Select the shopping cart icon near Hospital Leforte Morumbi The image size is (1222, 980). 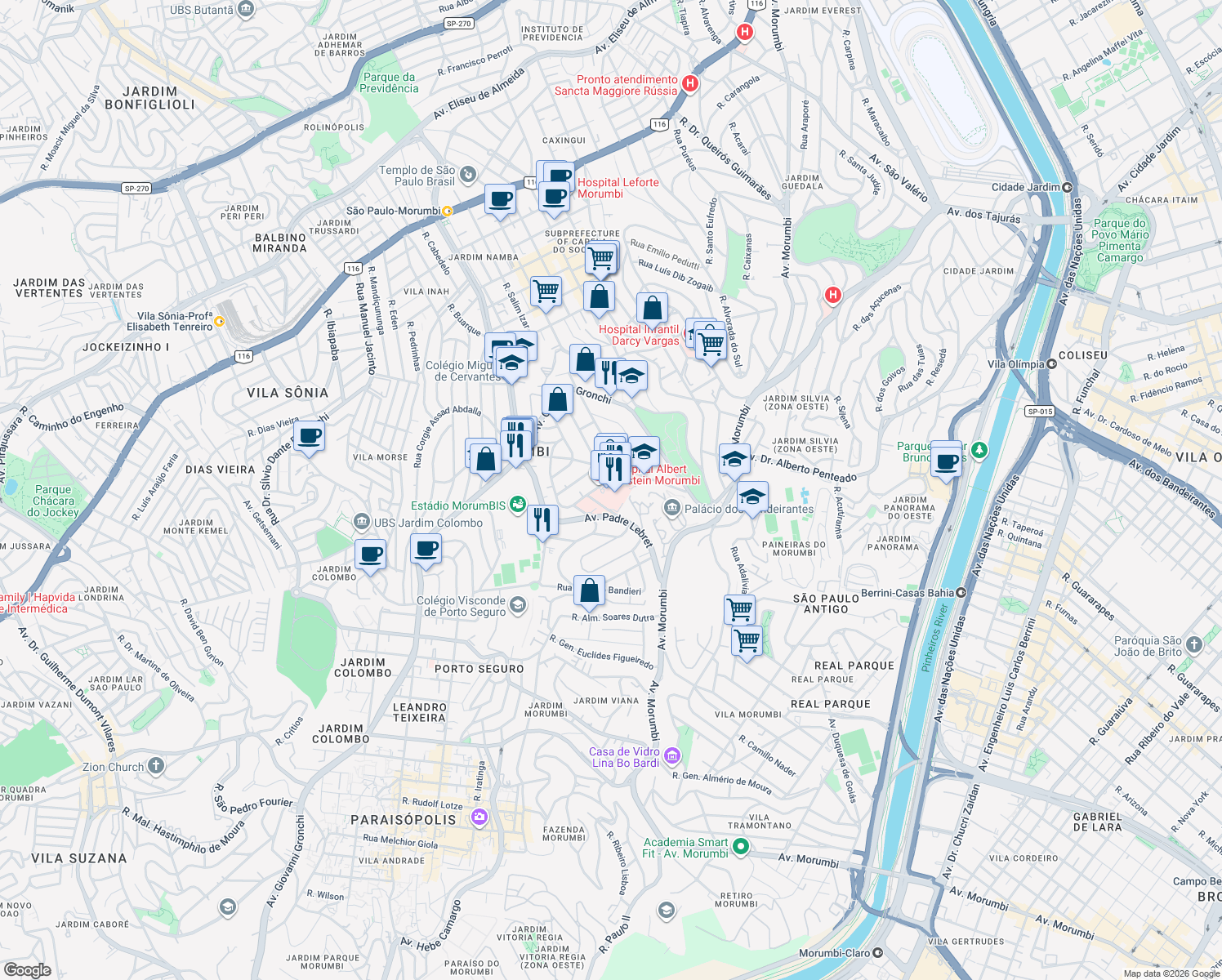click(x=602, y=256)
